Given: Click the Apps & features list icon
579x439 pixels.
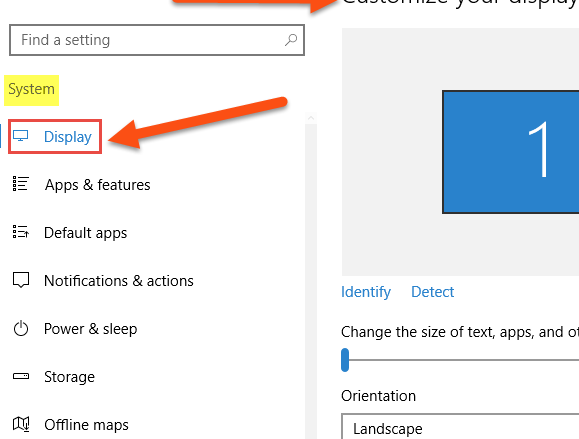Looking at the screenshot, I should point(21,184).
